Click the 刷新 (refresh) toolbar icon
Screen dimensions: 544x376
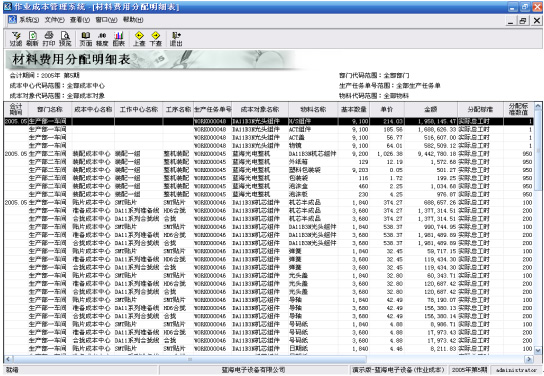[32, 39]
